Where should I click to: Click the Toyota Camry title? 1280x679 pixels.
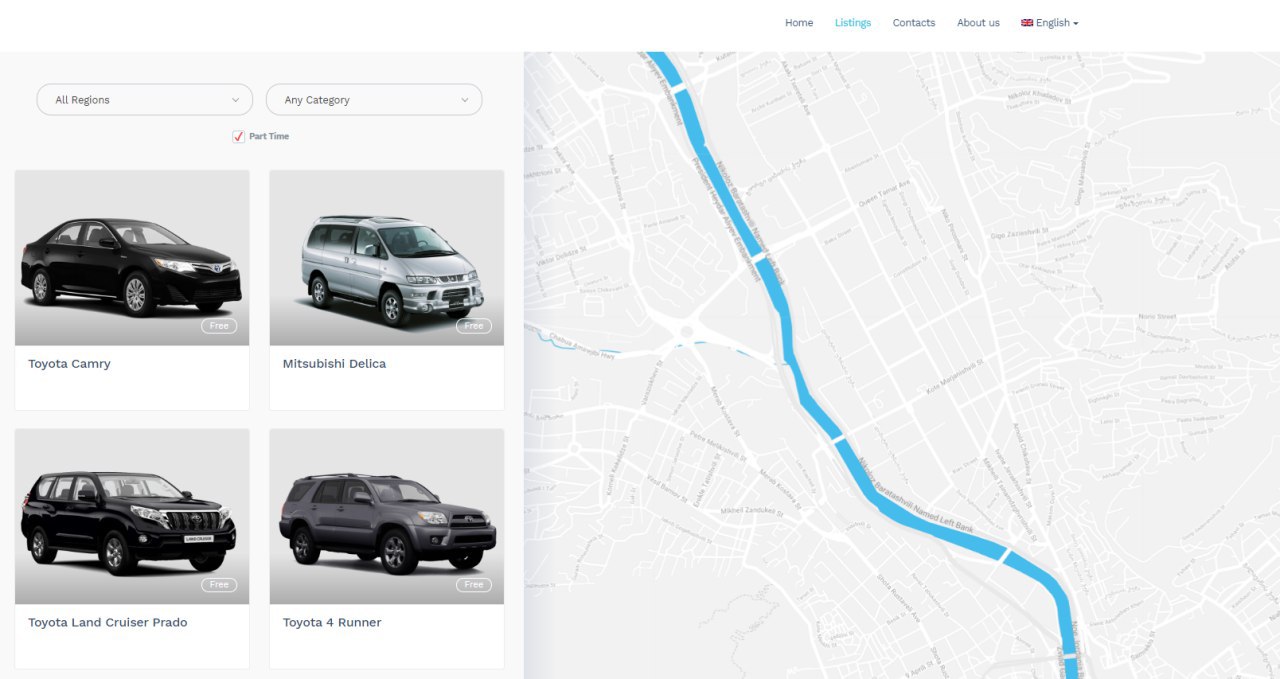69,364
